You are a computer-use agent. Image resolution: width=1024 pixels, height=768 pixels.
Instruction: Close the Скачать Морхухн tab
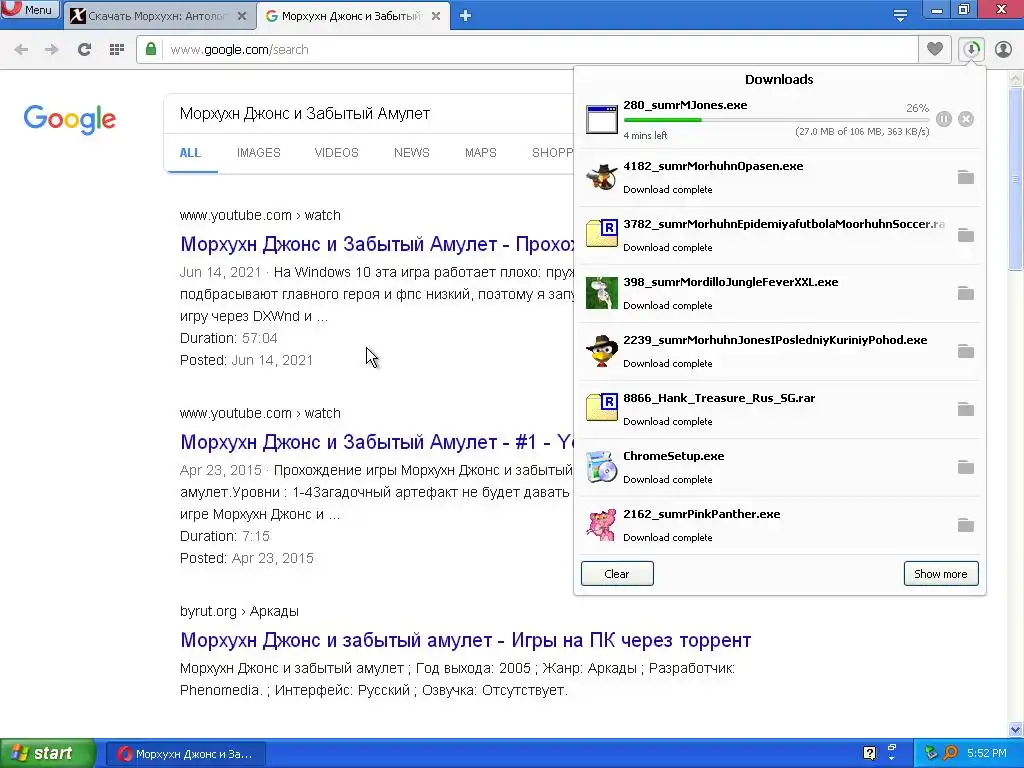coord(242,16)
